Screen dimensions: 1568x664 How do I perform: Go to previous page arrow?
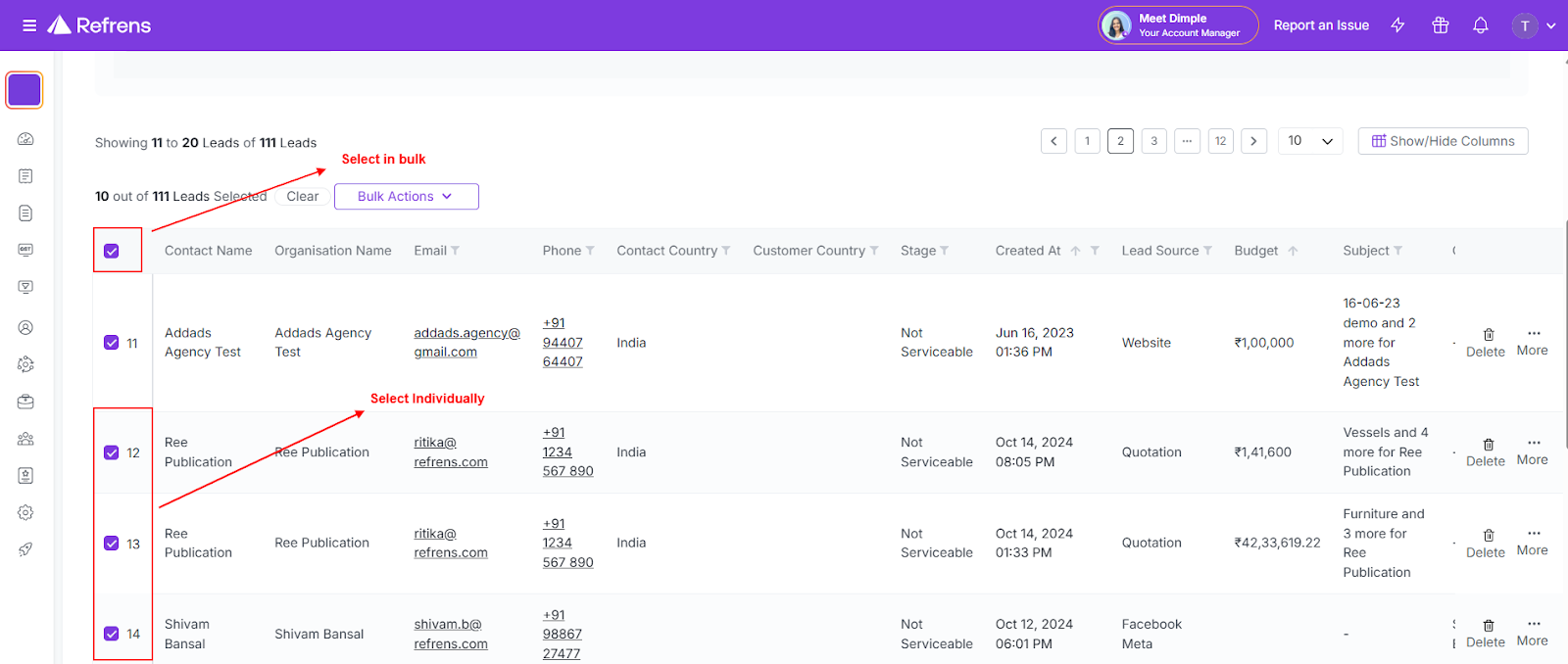[x=1053, y=141]
